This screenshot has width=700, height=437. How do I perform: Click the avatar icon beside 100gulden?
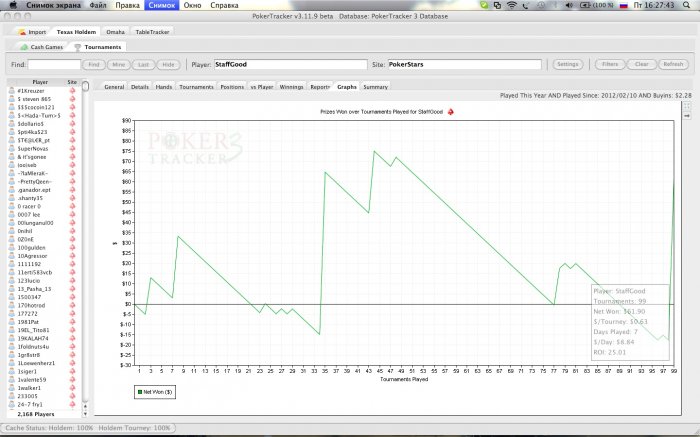pyautogui.click(x=12, y=247)
